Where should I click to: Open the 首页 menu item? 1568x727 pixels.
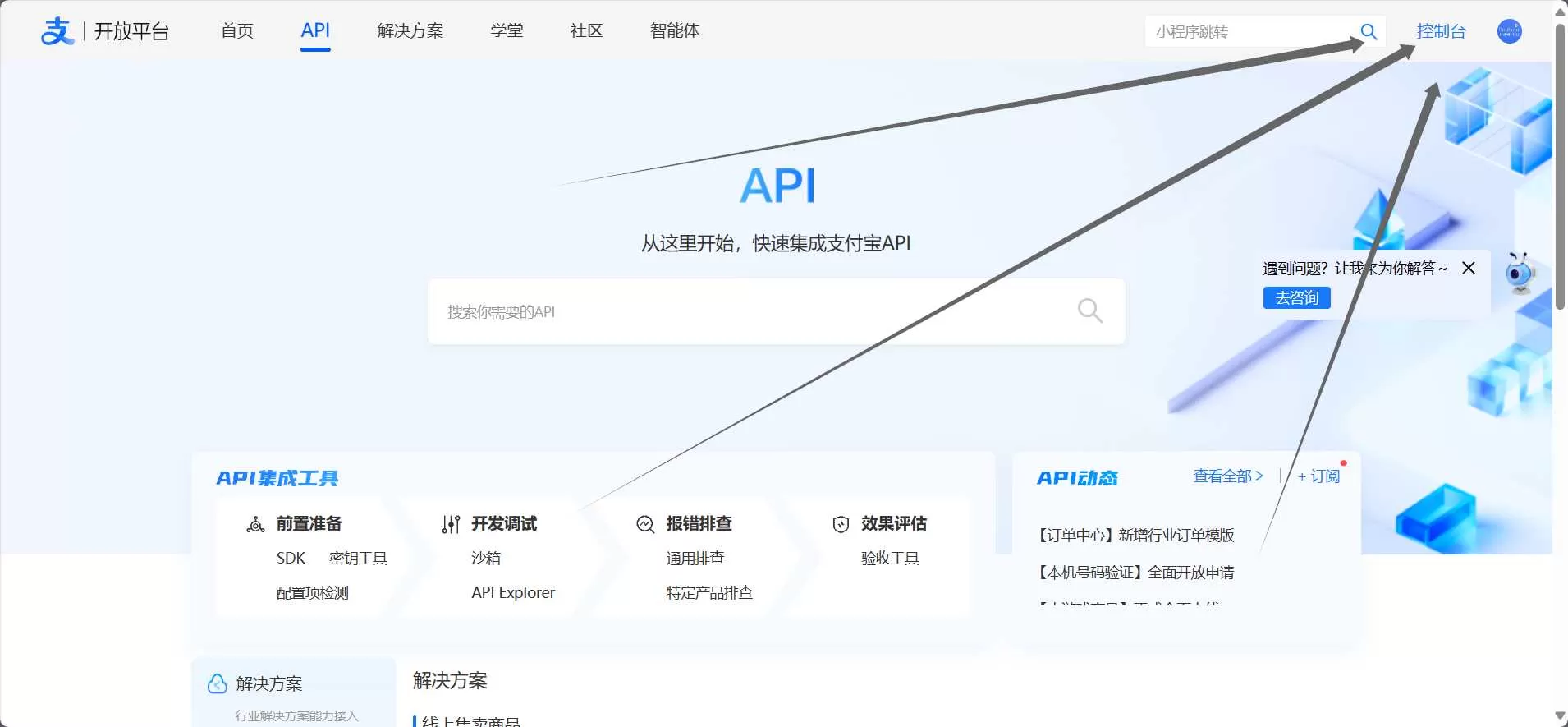(237, 30)
